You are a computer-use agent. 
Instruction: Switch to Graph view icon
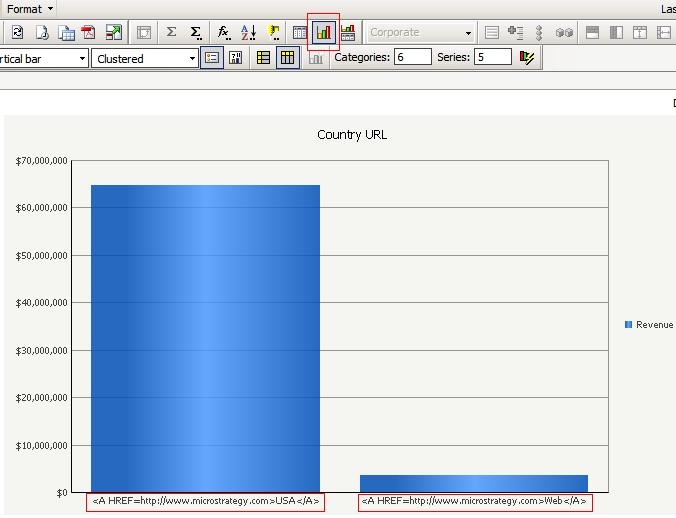tap(323, 32)
